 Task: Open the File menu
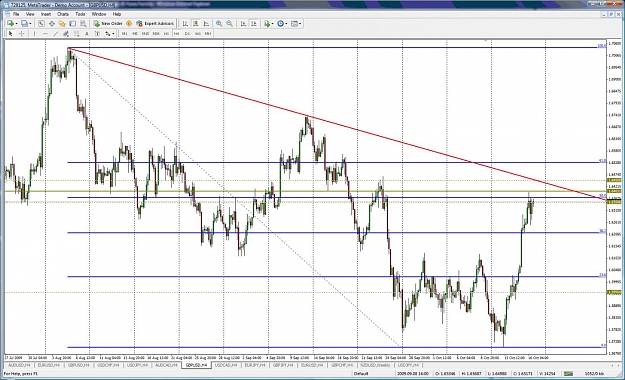(x=16, y=14)
